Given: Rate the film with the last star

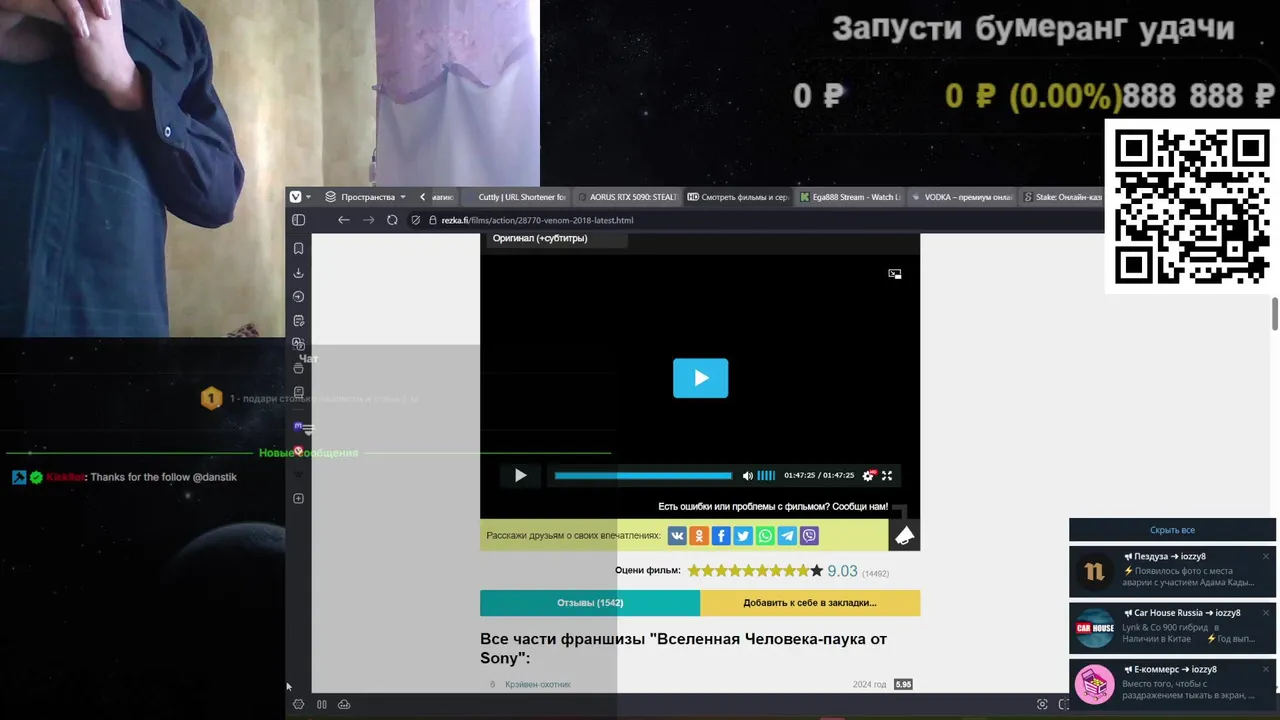Looking at the screenshot, I should pyautogui.click(x=816, y=571).
